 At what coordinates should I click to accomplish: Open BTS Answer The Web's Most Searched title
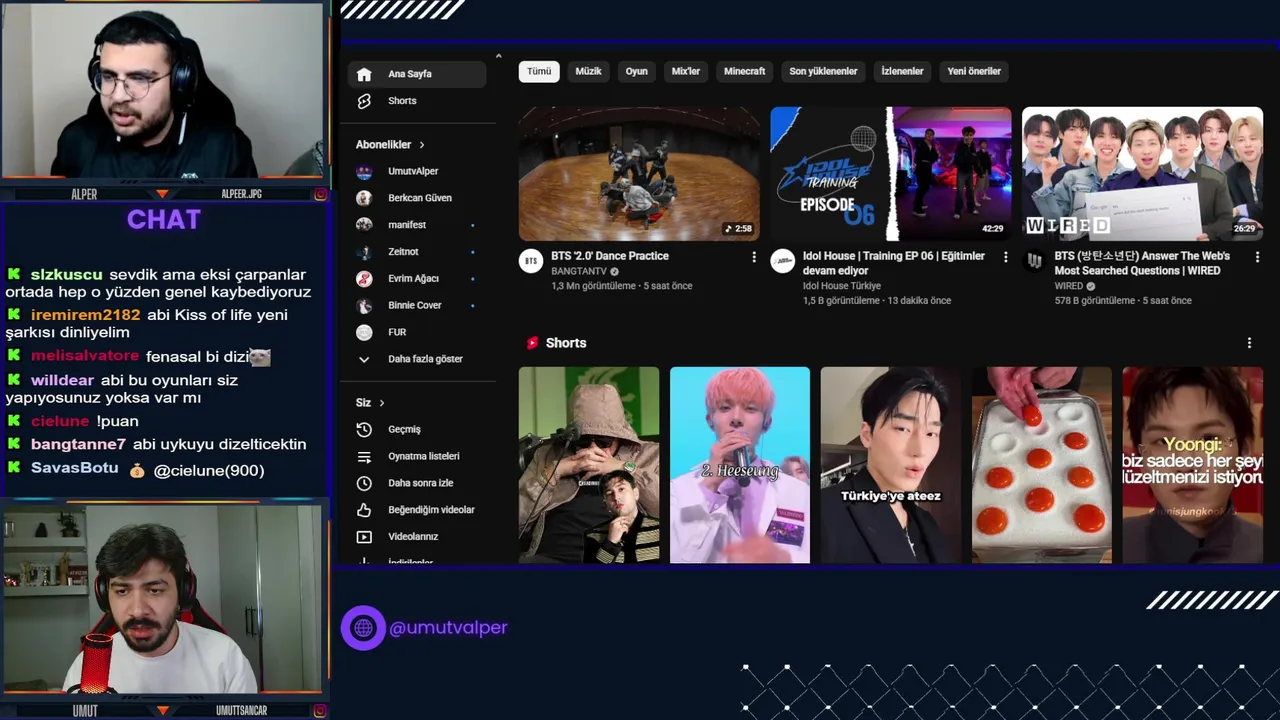point(1142,263)
